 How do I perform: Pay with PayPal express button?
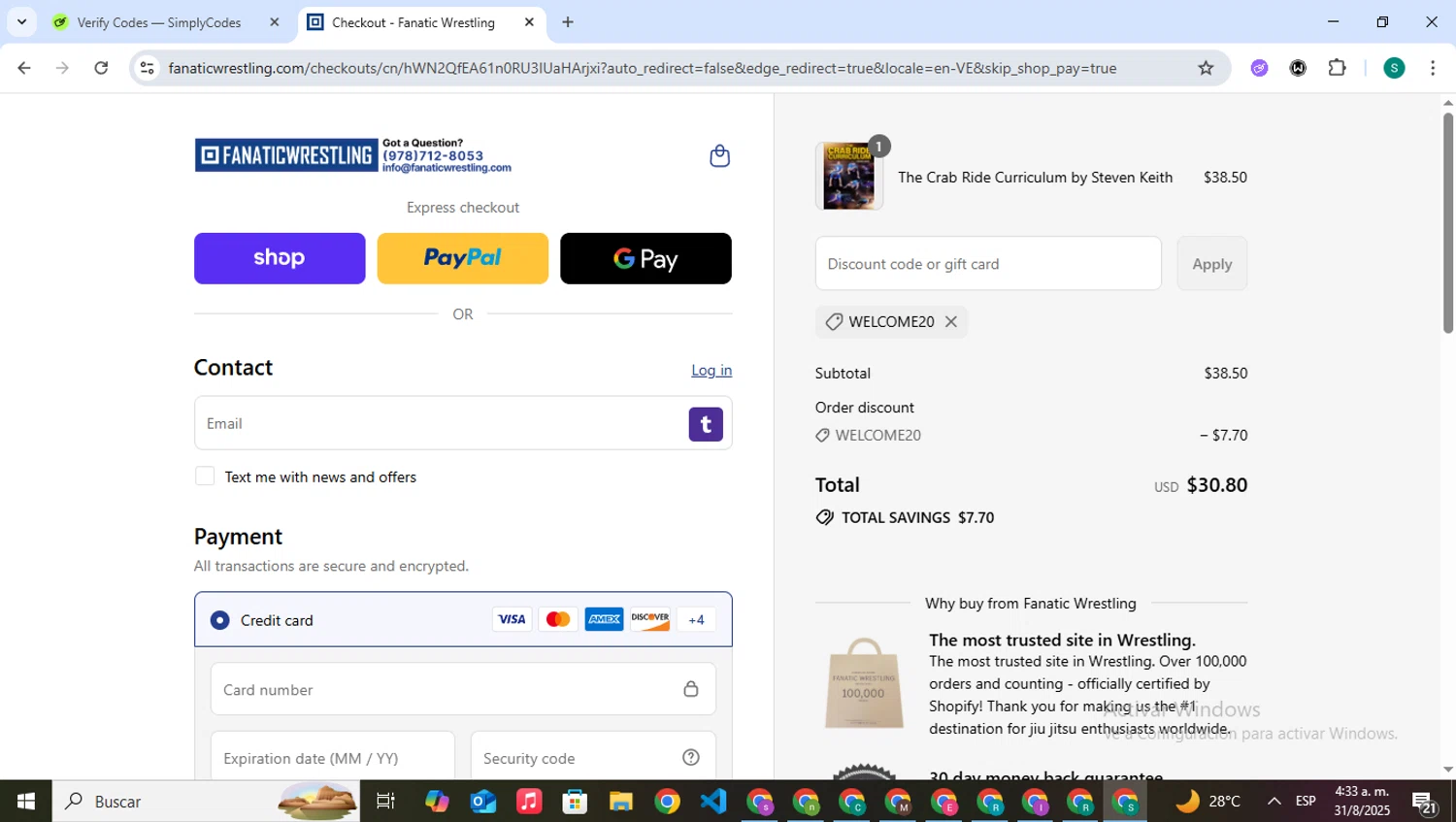click(463, 258)
